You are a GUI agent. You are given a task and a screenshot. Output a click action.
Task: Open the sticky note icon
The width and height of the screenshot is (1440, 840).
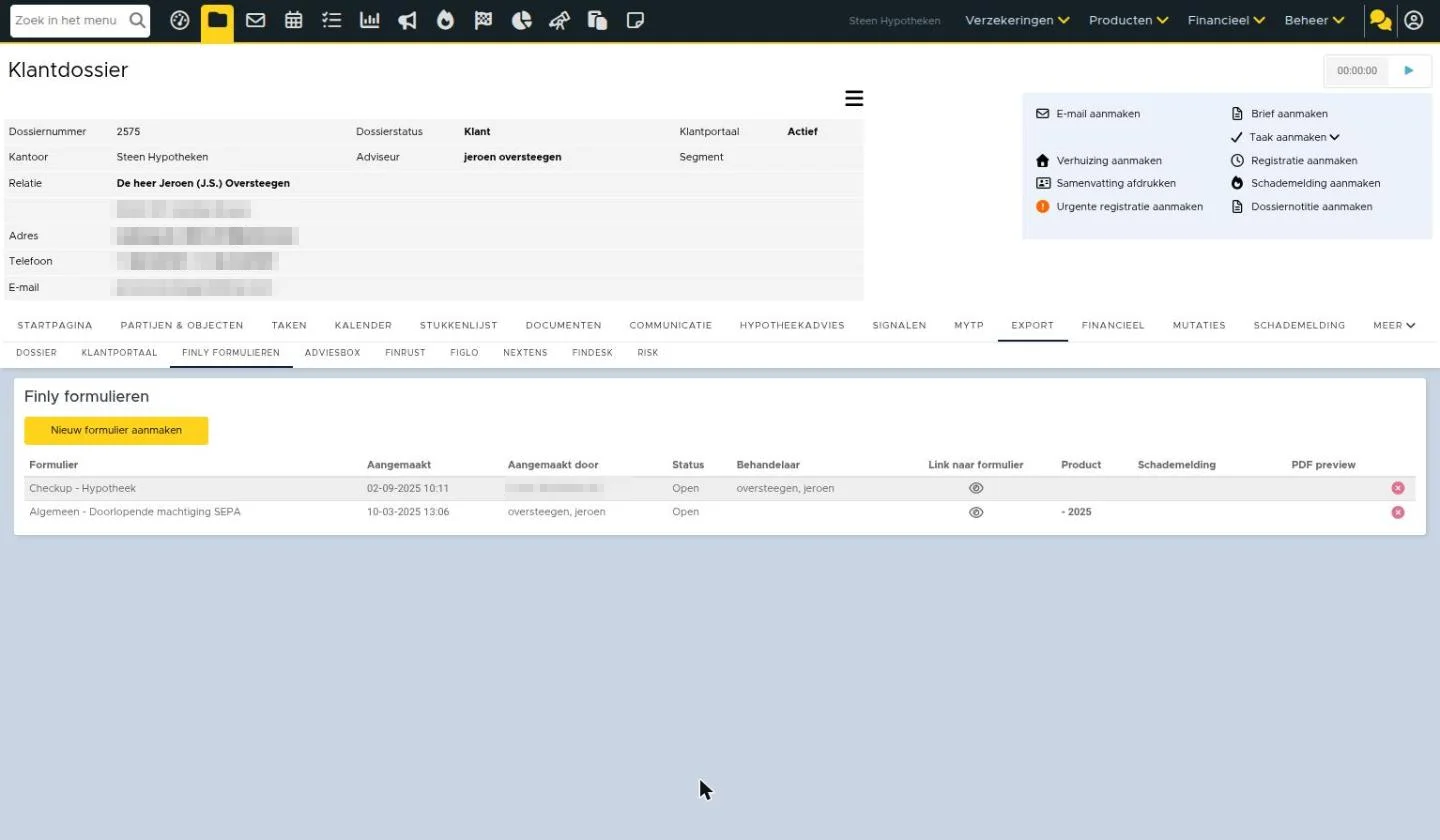point(635,20)
